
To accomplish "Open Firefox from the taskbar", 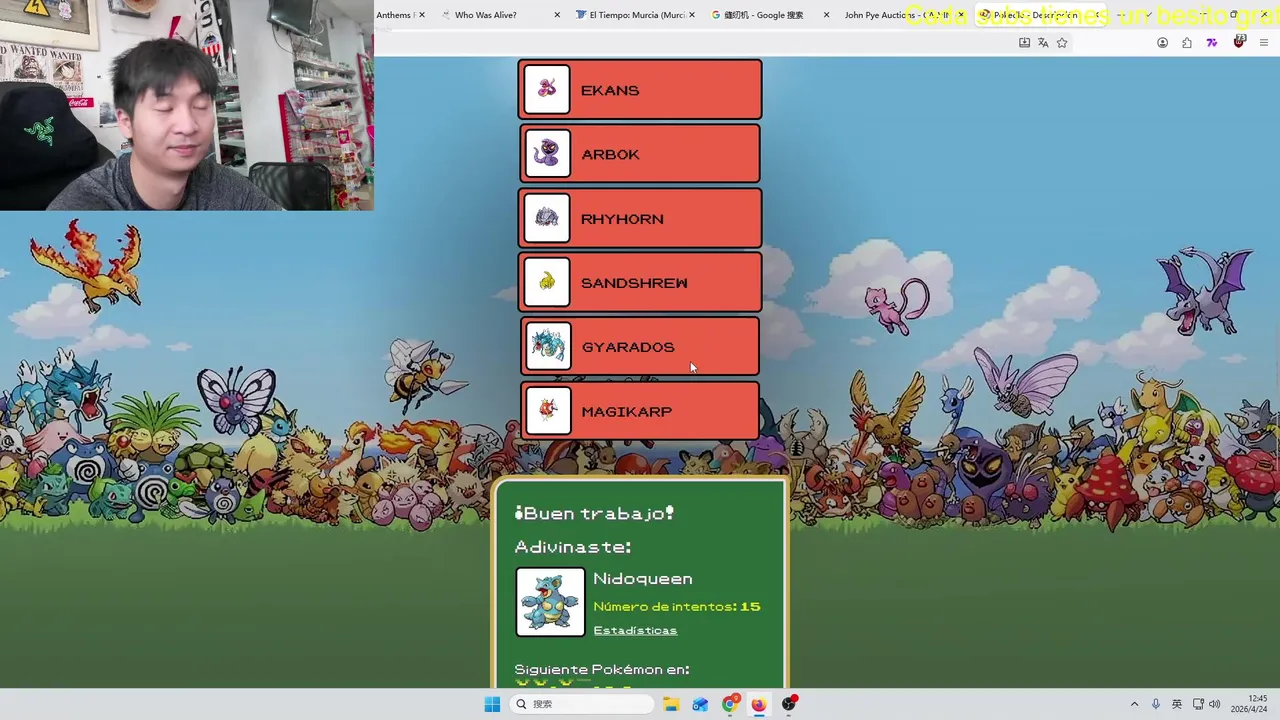I will click(x=759, y=704).
